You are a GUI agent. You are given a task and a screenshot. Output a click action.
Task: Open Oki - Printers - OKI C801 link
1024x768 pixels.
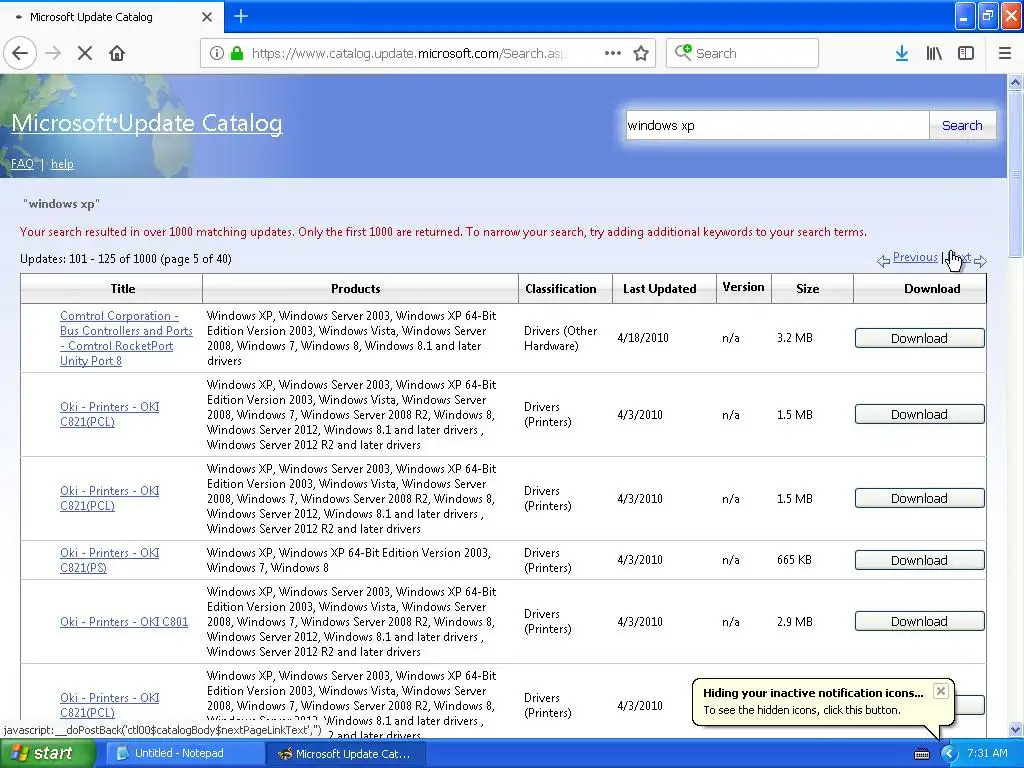124,621
